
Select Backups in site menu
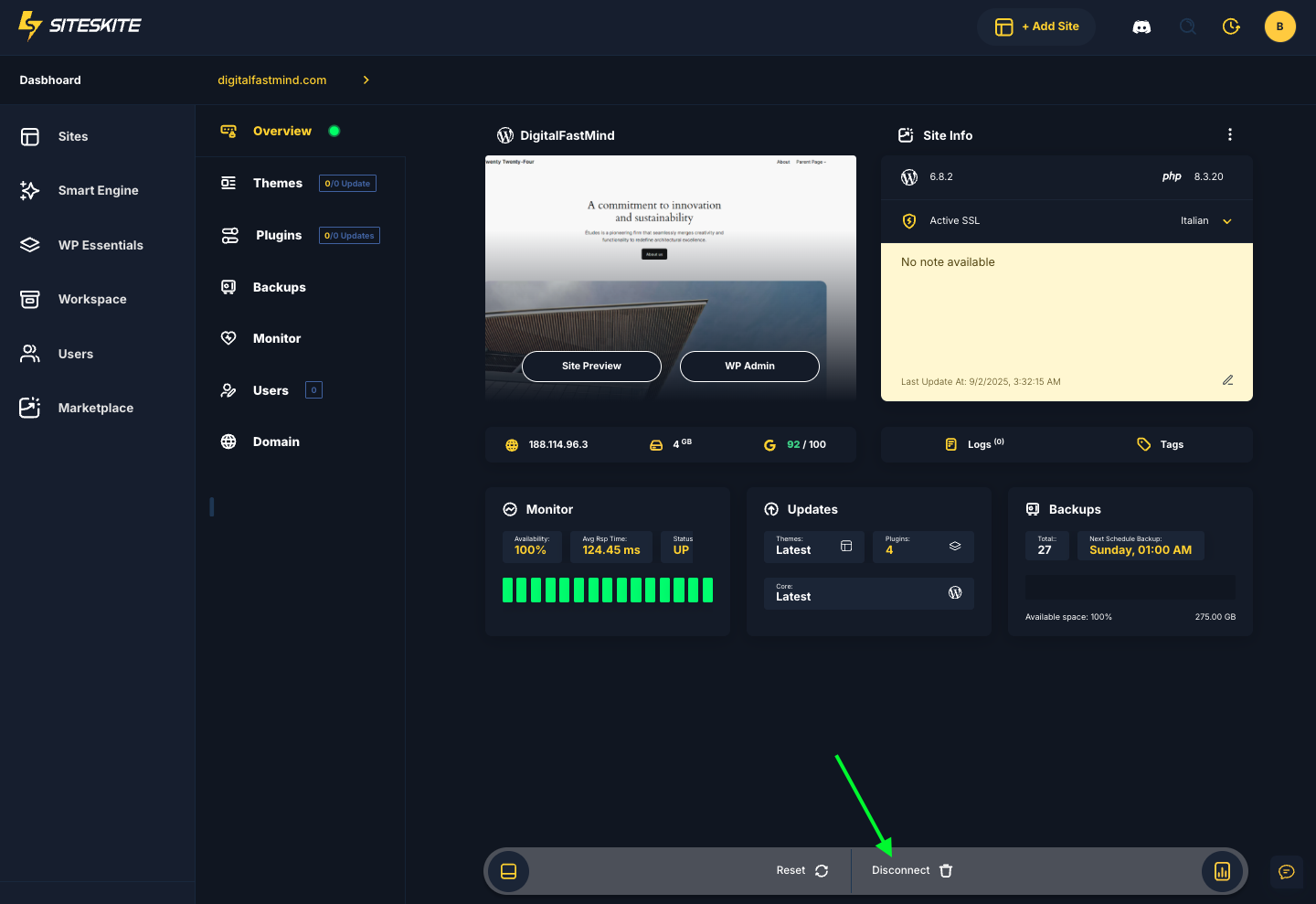[x=279, y=287]
